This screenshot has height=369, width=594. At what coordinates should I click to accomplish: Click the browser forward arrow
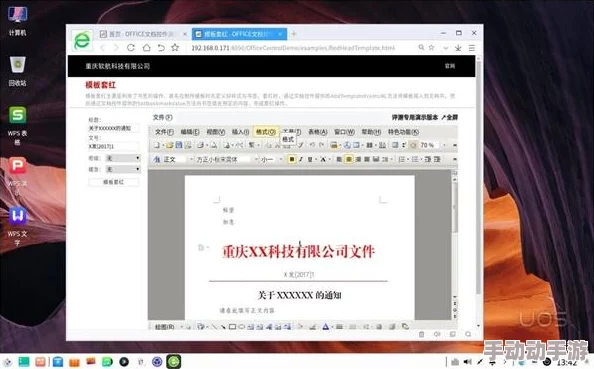[x=116, y=48]
